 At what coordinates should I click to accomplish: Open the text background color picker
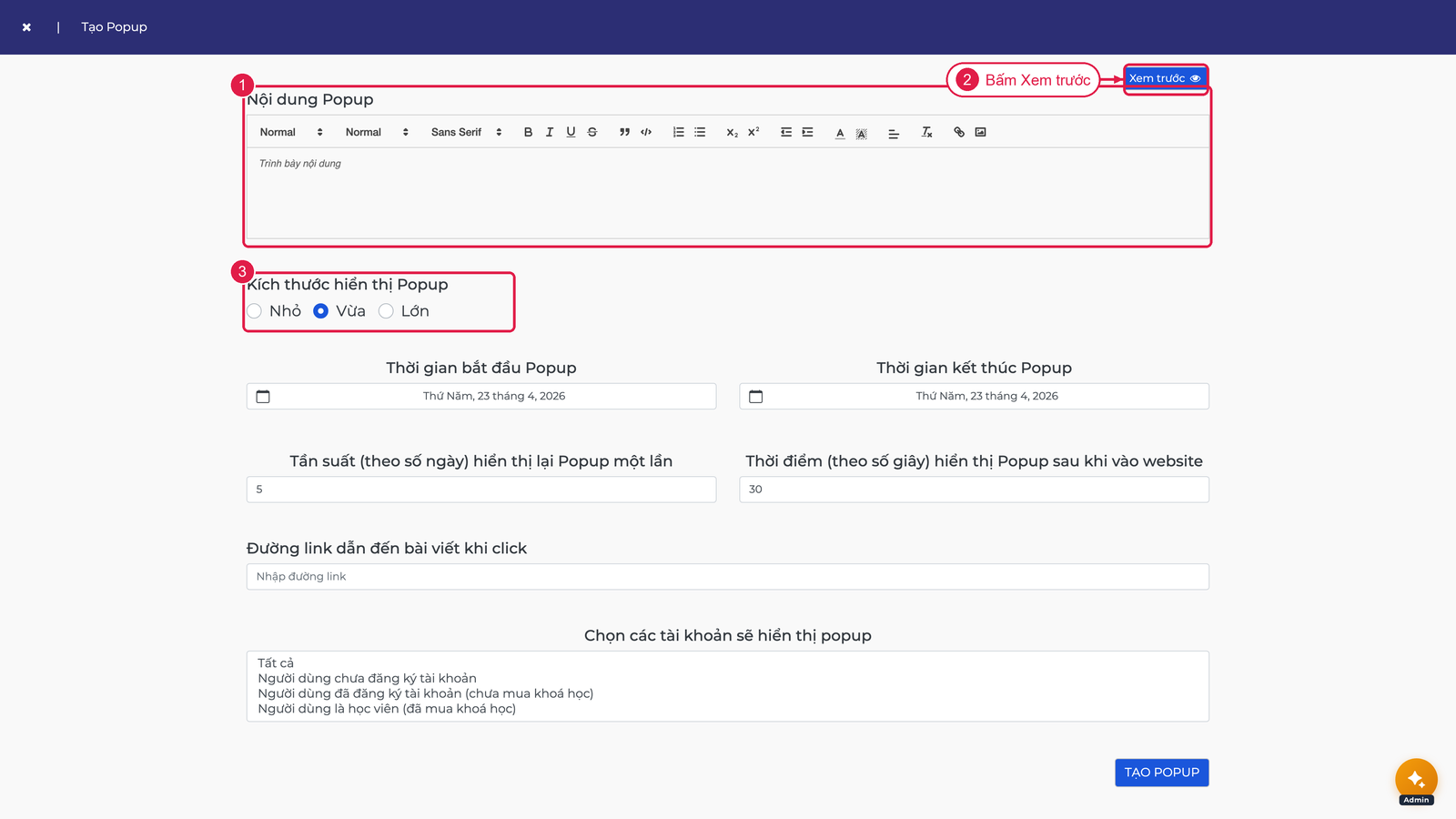pyautogui.click(x=861, y=133)
